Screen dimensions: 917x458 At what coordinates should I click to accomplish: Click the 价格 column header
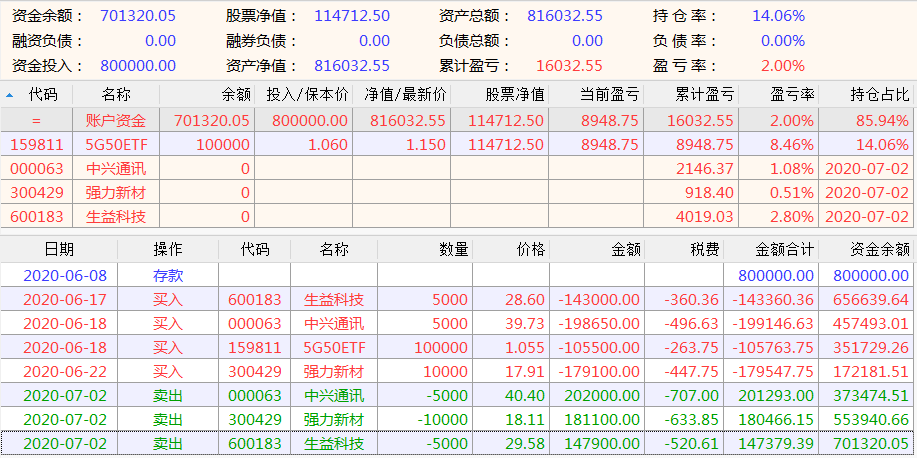click(531, 250)
